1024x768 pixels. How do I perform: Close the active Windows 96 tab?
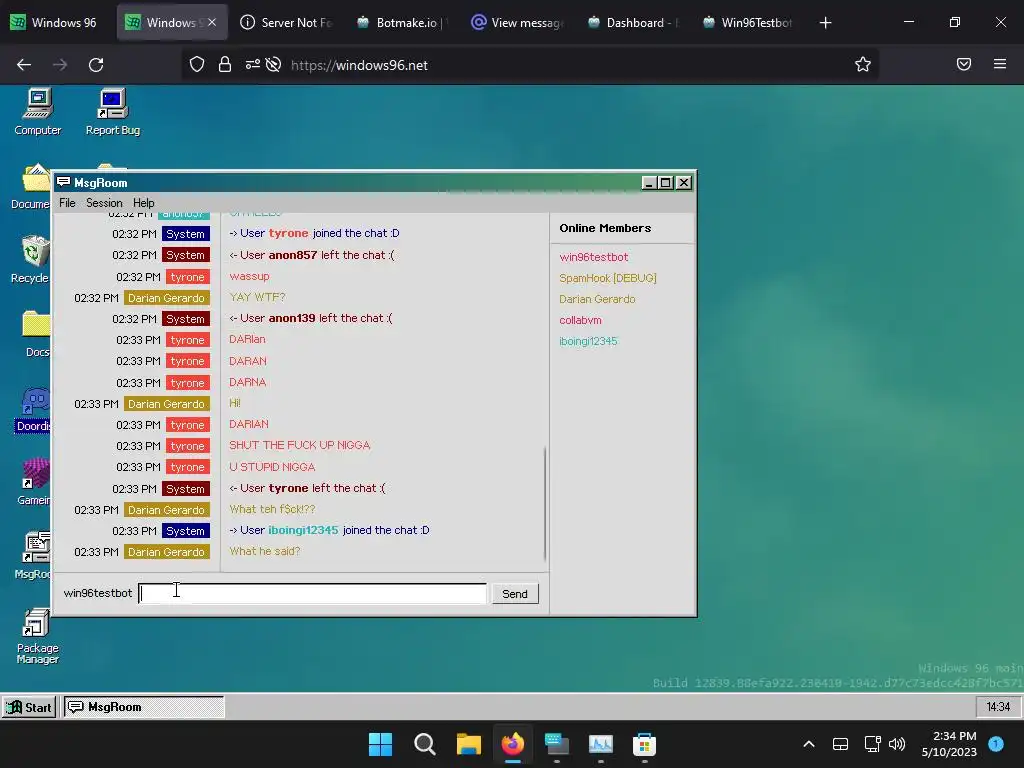pos(212,23)
